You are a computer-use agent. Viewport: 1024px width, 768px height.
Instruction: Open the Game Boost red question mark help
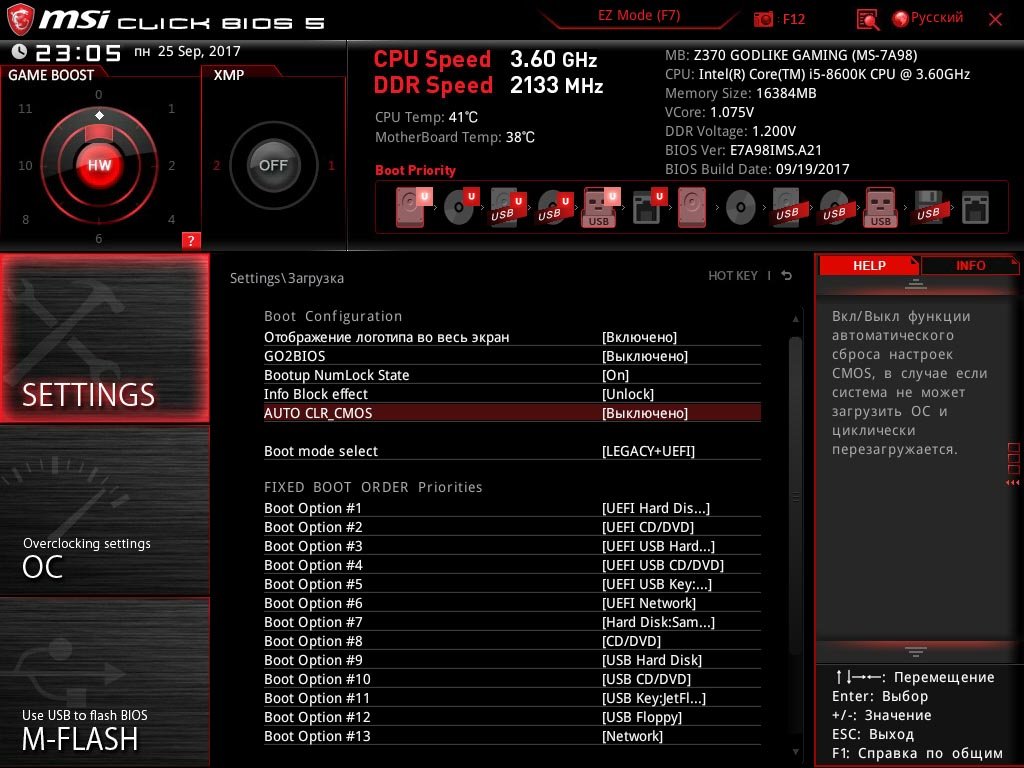[191, 240]
